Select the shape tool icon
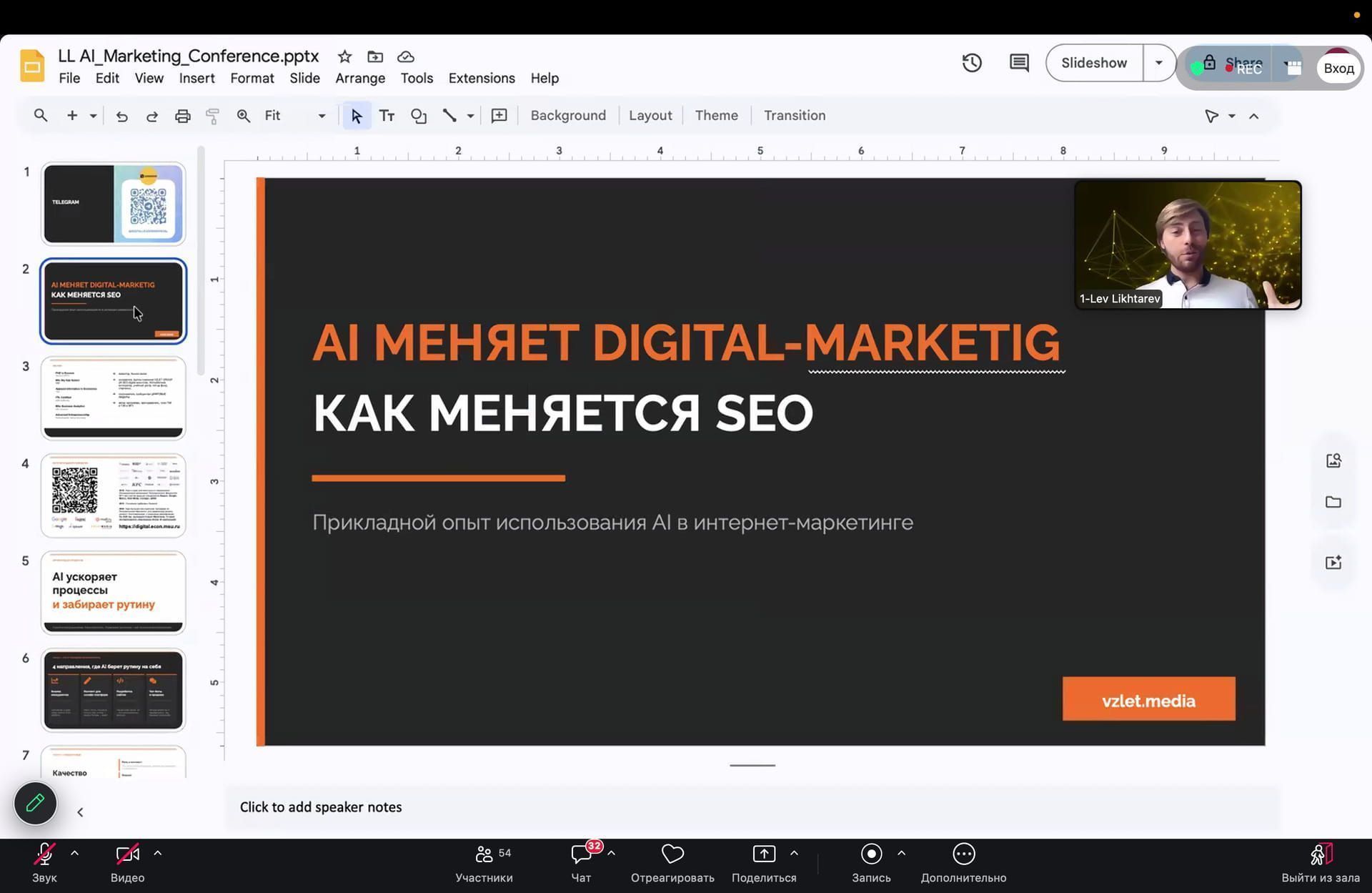This screenshot has height=893, width=1372. click(x=418, y=116)
